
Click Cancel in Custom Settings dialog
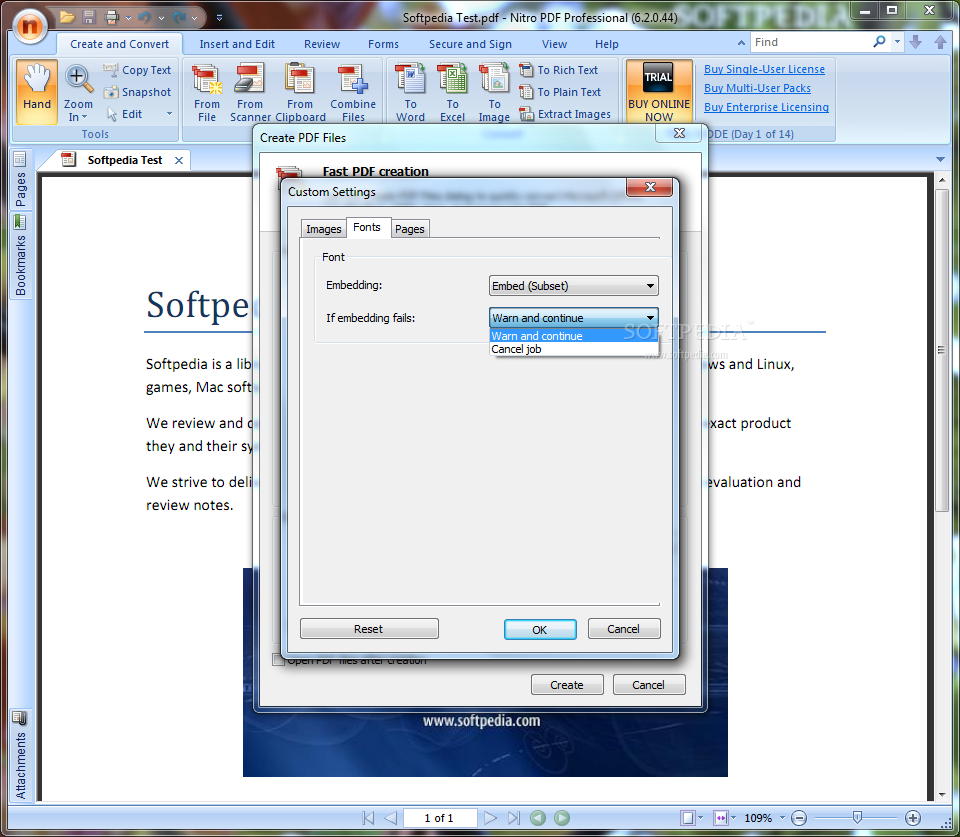click(623, 629)
